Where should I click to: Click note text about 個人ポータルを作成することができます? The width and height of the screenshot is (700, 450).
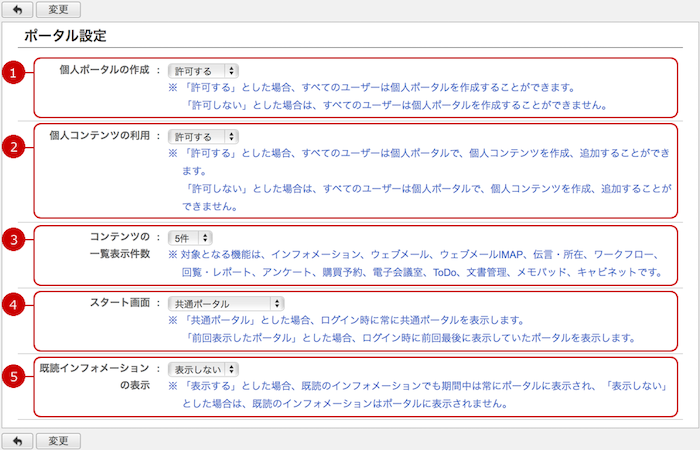click(372, 88)
